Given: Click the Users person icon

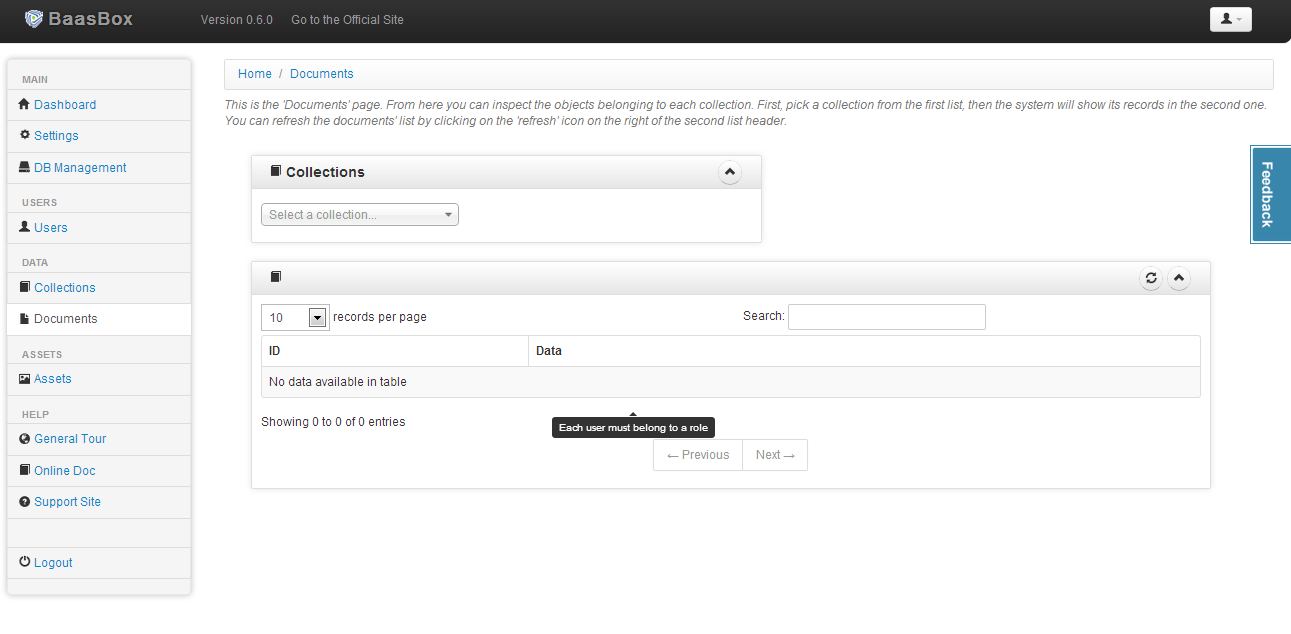Looking at the screenshot, I should coord(25,227).
